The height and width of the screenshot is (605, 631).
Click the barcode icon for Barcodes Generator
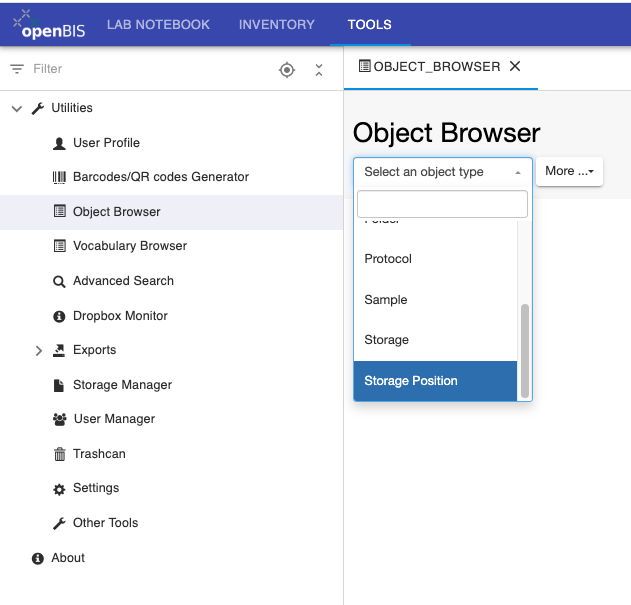coord(59,177)
